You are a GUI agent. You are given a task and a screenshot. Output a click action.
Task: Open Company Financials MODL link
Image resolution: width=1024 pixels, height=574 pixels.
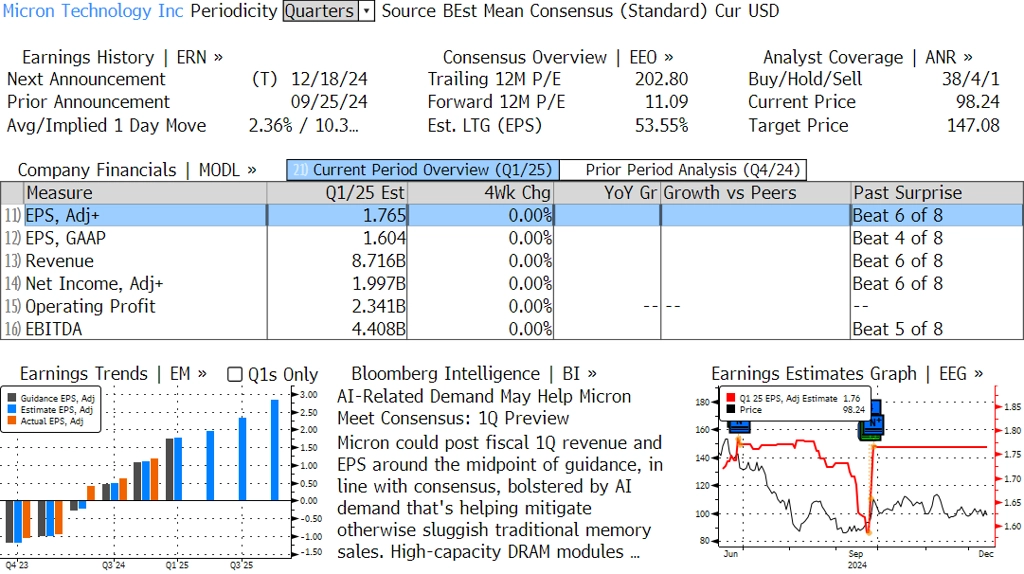coord(136,170)
